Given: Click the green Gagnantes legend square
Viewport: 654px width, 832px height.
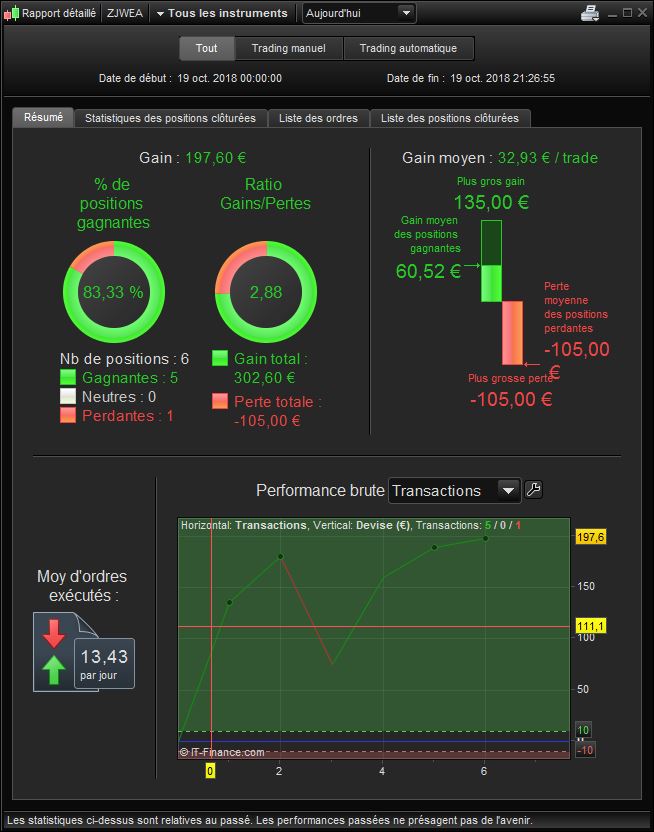Looking at the screenshot, I should point(68,377).
